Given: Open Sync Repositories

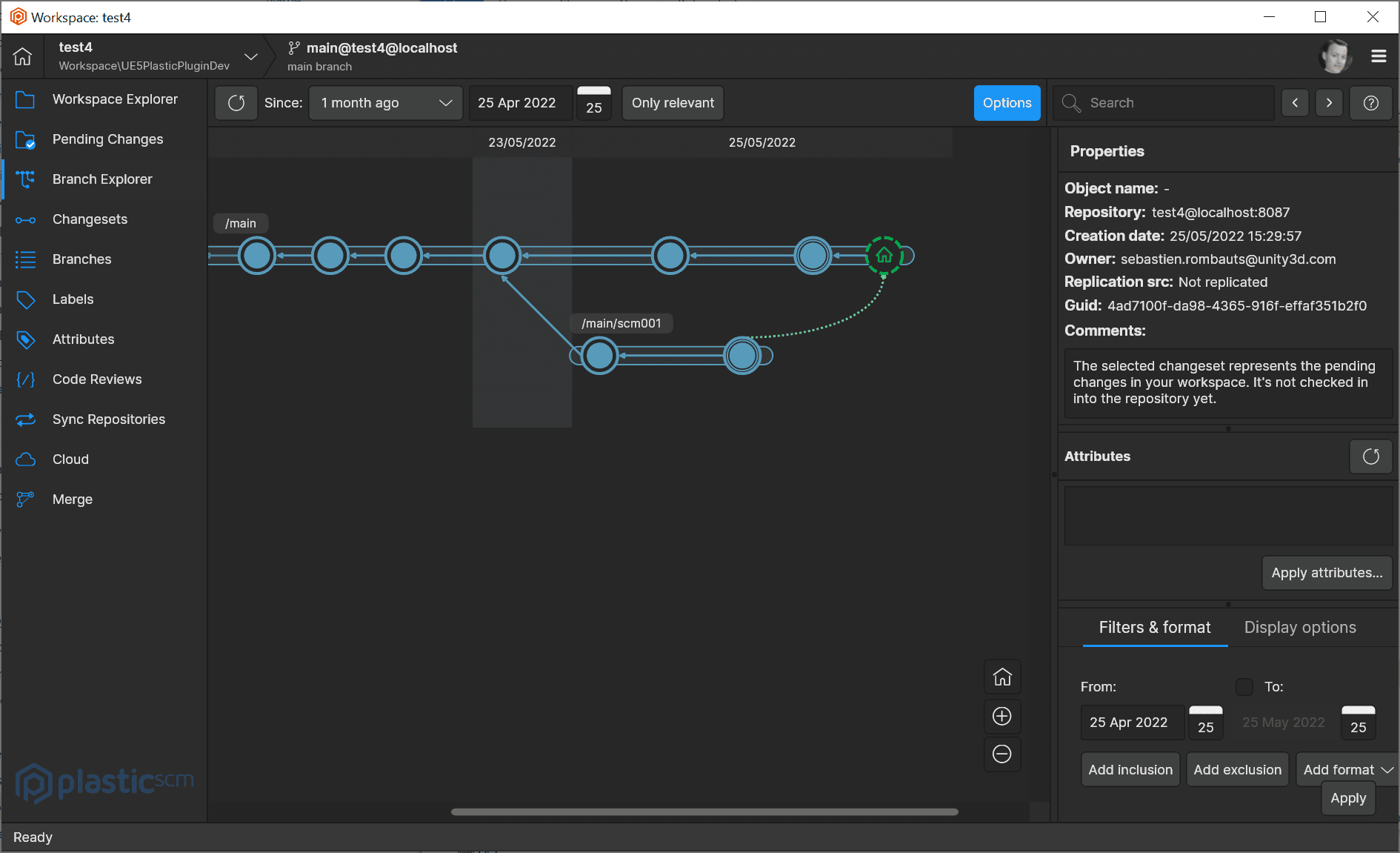Looking at the screenshot, I should [x=108, y=419].
